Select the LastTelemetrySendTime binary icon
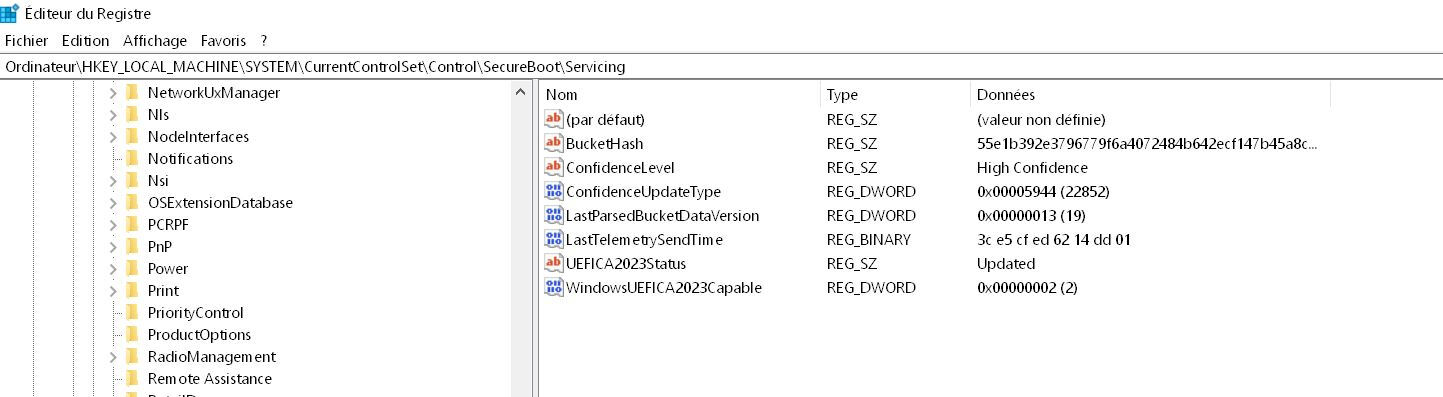The height and width of the screenshot is (397, 1443). 554,239
